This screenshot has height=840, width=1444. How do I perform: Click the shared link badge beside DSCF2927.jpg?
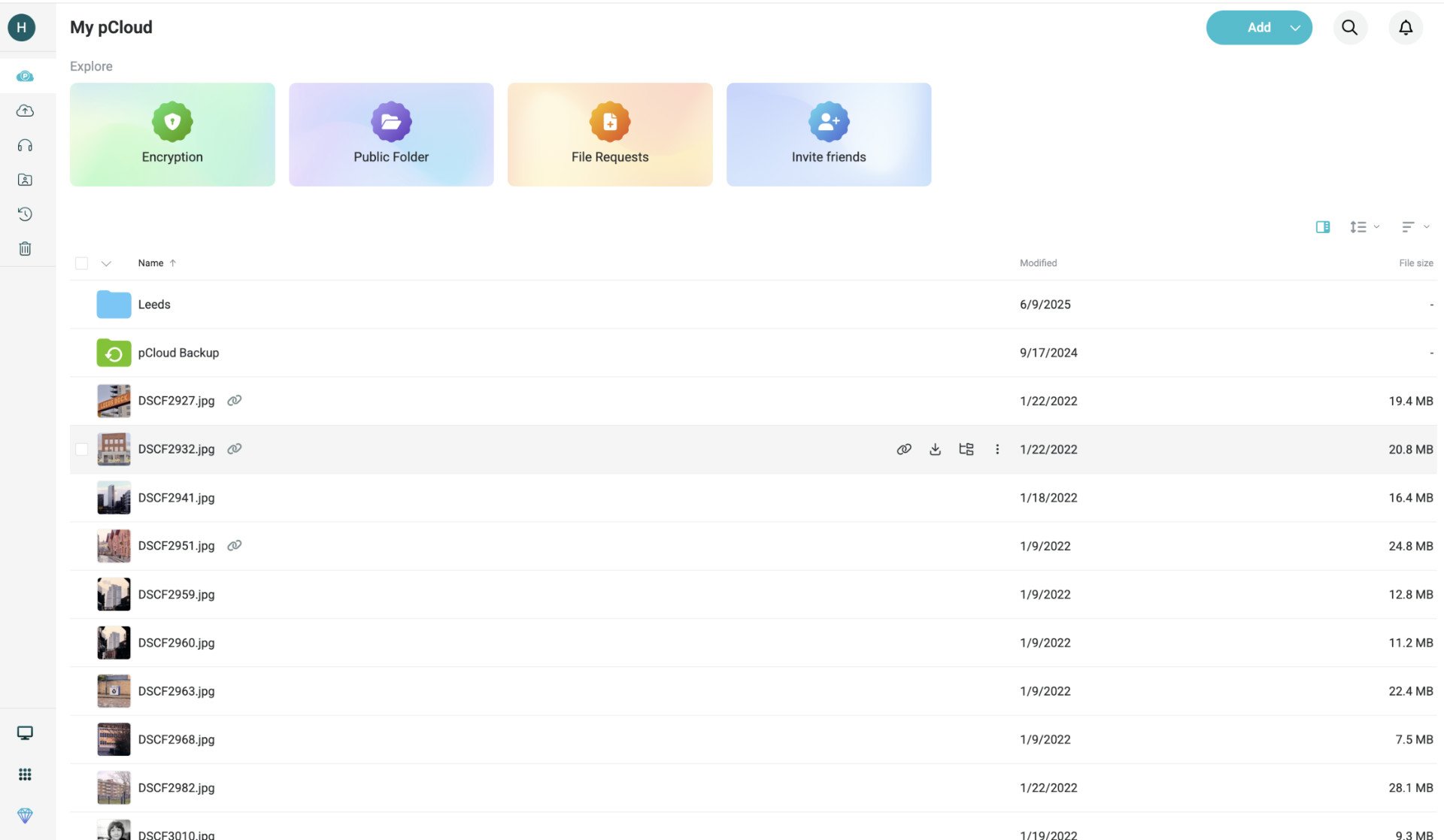[235, 400]
